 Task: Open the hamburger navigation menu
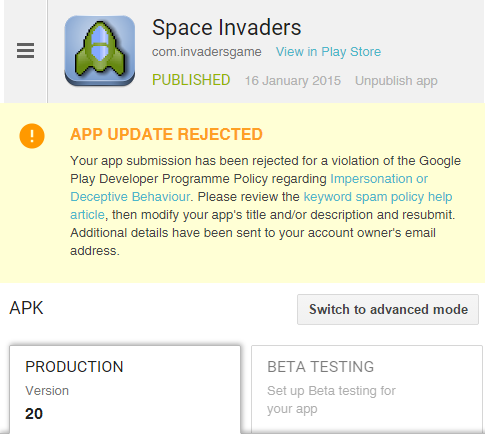click(25, 51)
